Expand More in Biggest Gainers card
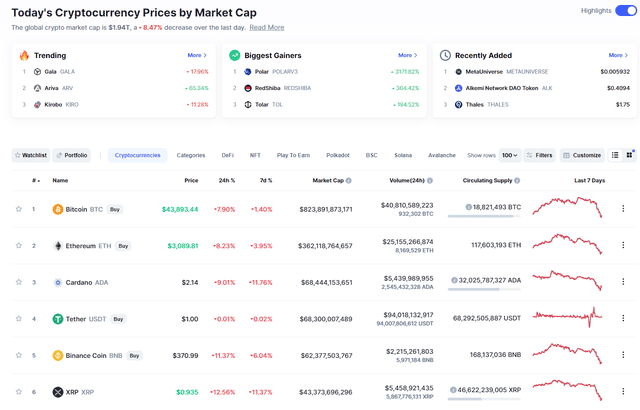This screenshot has height=410, width=640. (x=407, y=55)
